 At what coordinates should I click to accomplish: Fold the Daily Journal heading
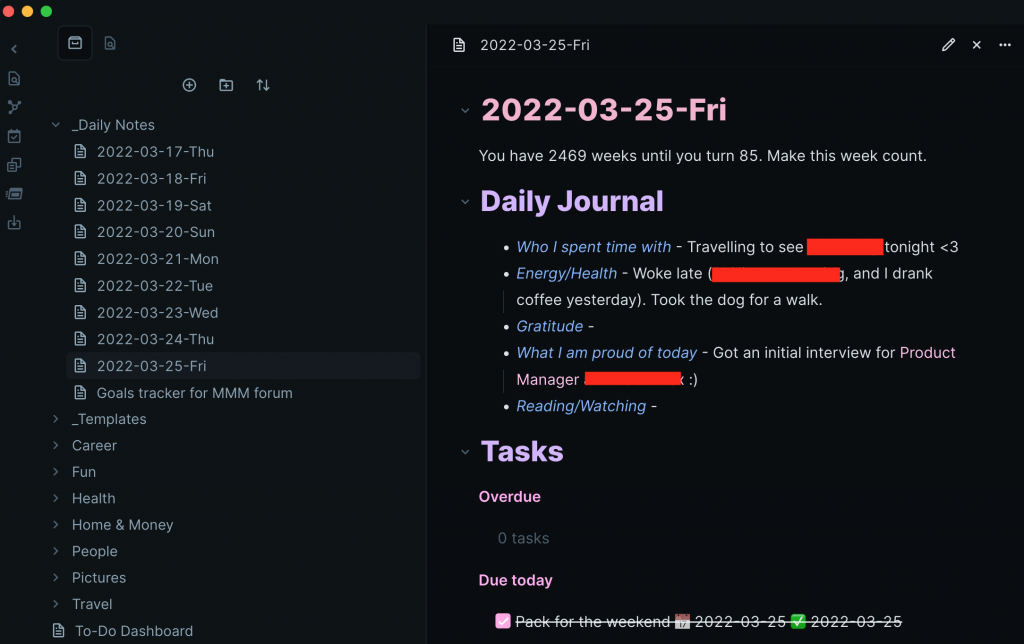coord(465,202)
